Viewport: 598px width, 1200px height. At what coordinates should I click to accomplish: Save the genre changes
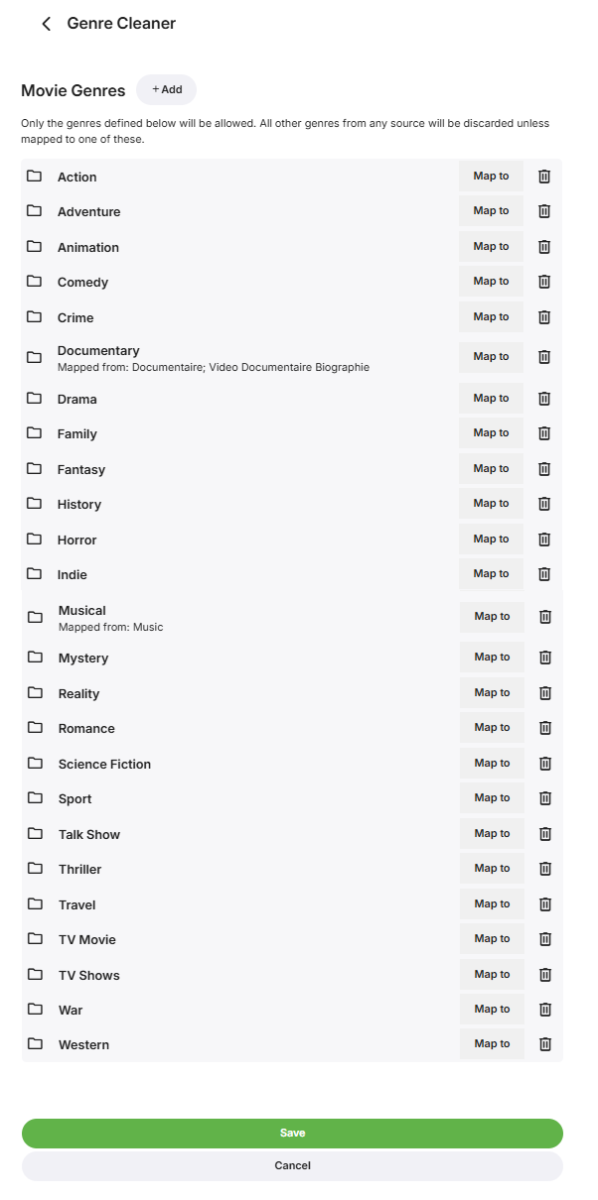pos(292,1133)
